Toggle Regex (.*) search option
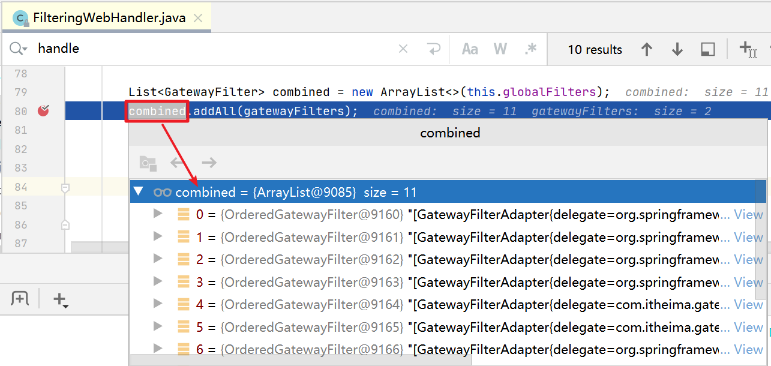 [x=531, y=49]
